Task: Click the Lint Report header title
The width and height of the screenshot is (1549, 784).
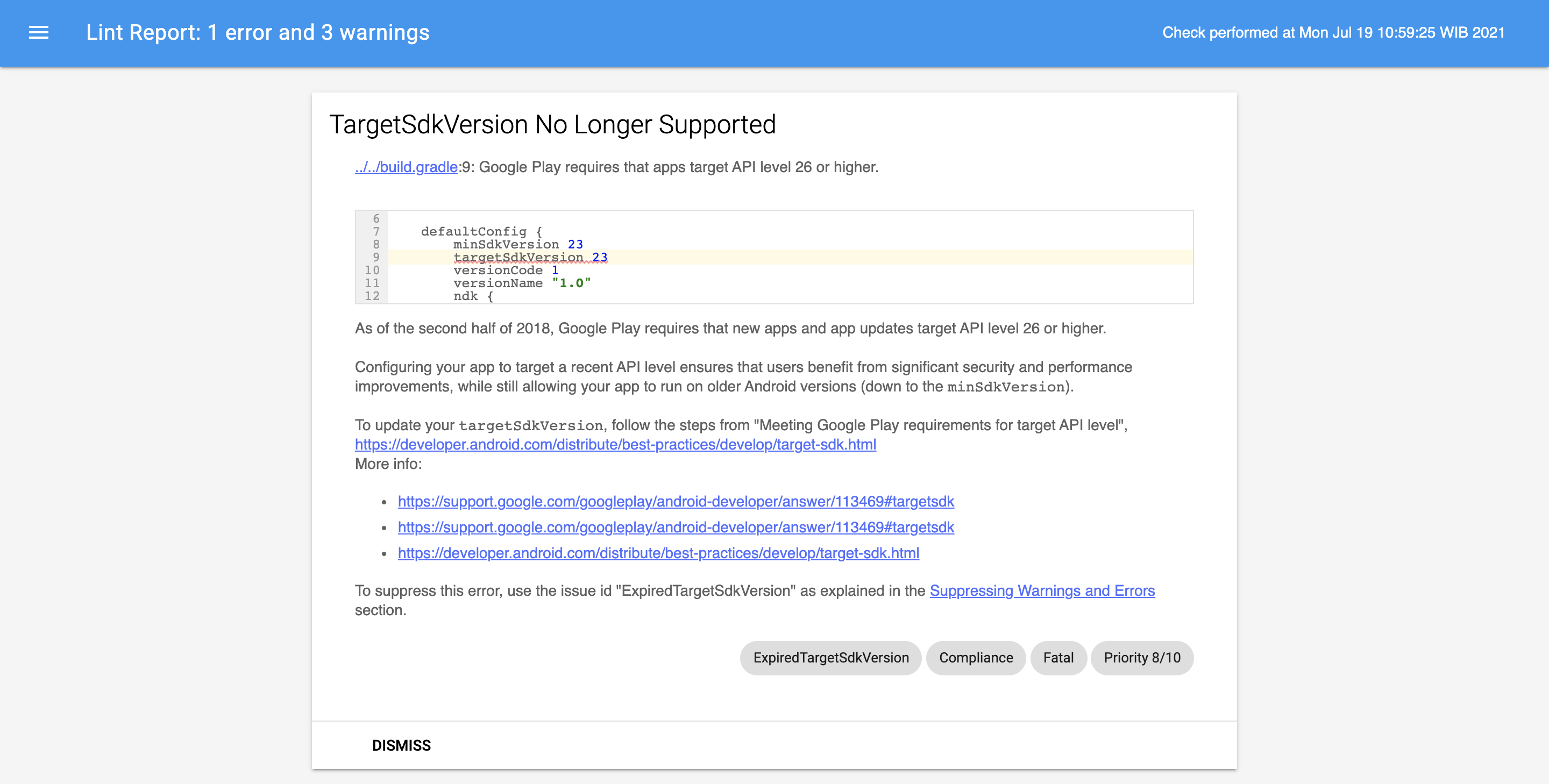Action: [258, 32]
